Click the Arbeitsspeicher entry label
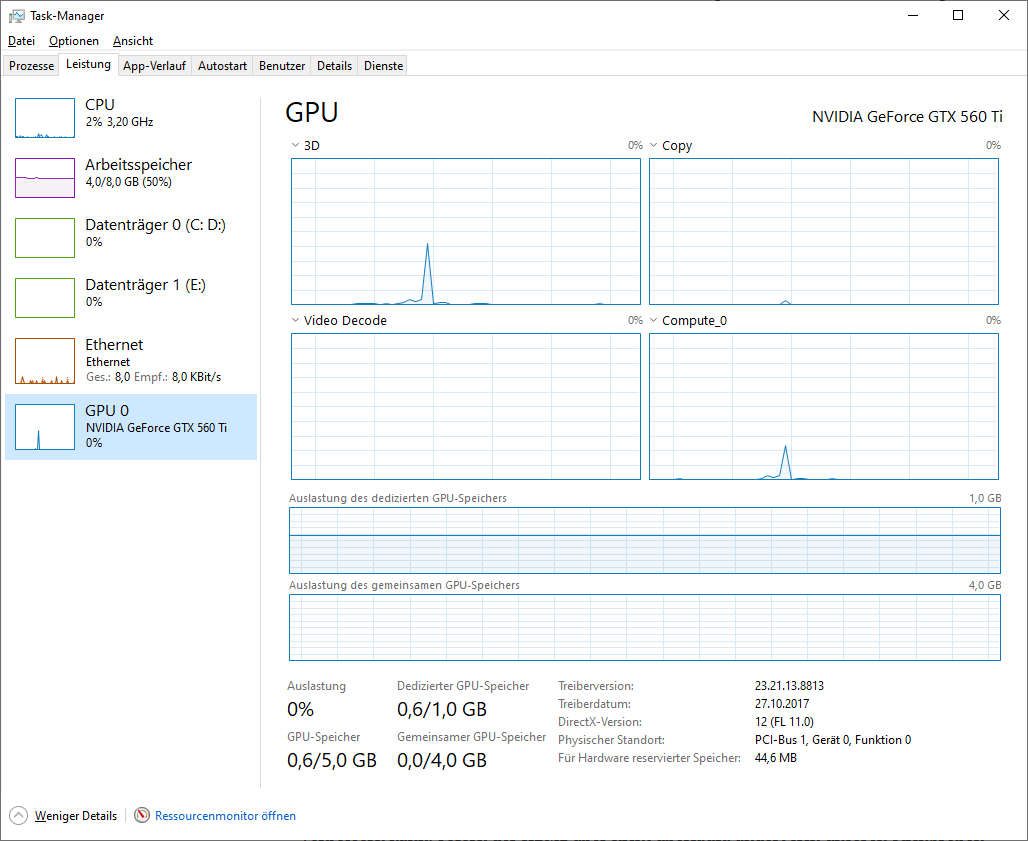 [x=138, y=165]
